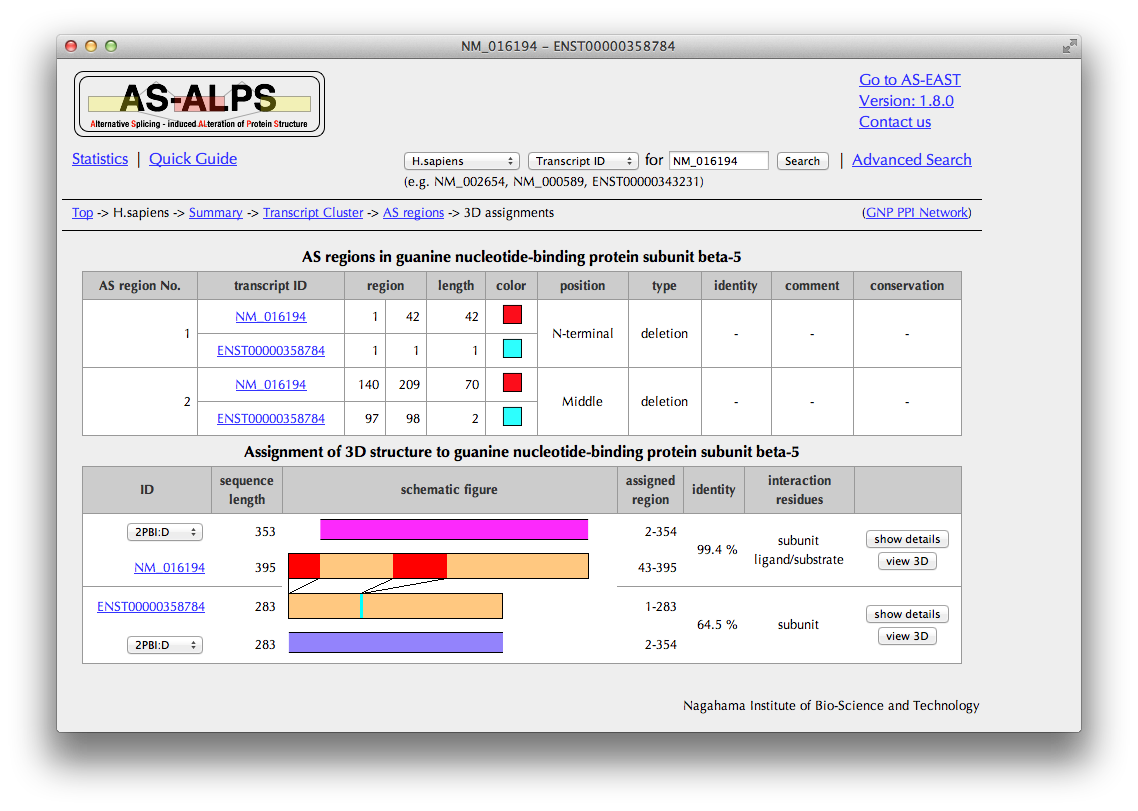Click show details for the 99.4 % identity row
Image resolution: width=1138 pixels, height=811 pixels.
[907, 539]
